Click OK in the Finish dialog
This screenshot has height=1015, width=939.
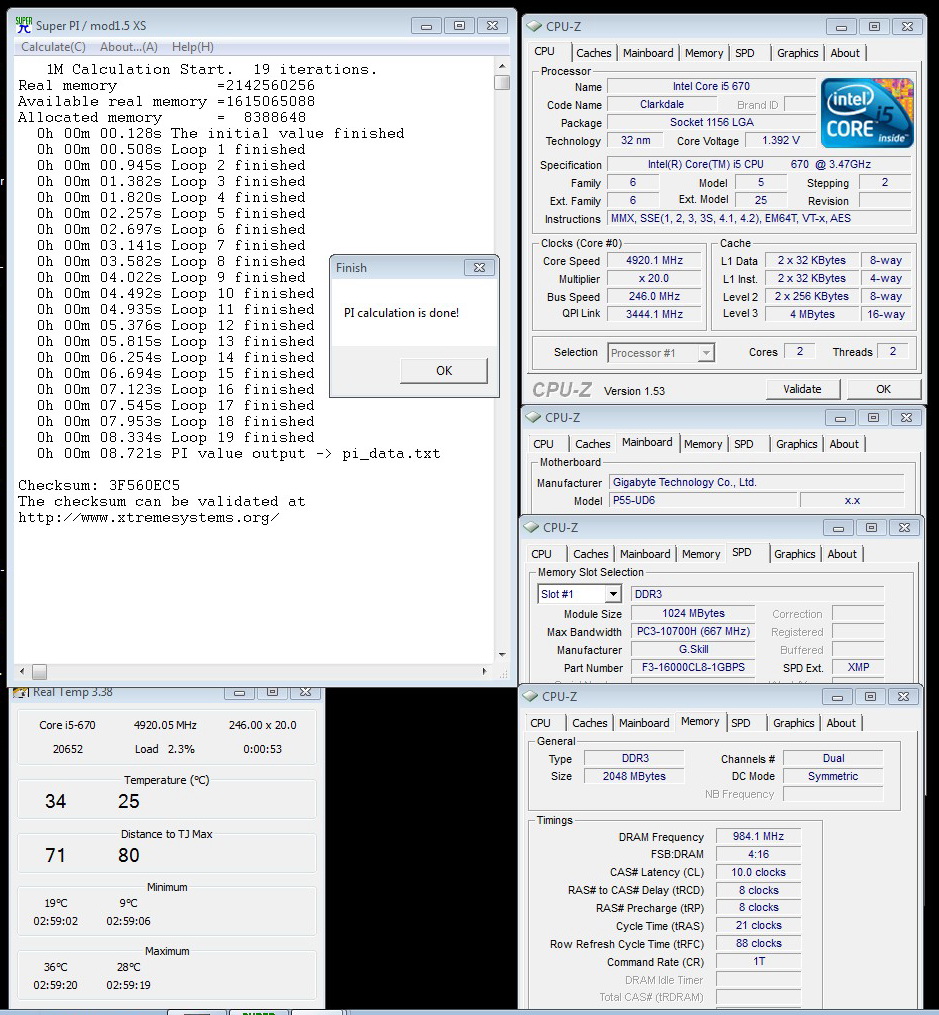[x=444, y=371]
